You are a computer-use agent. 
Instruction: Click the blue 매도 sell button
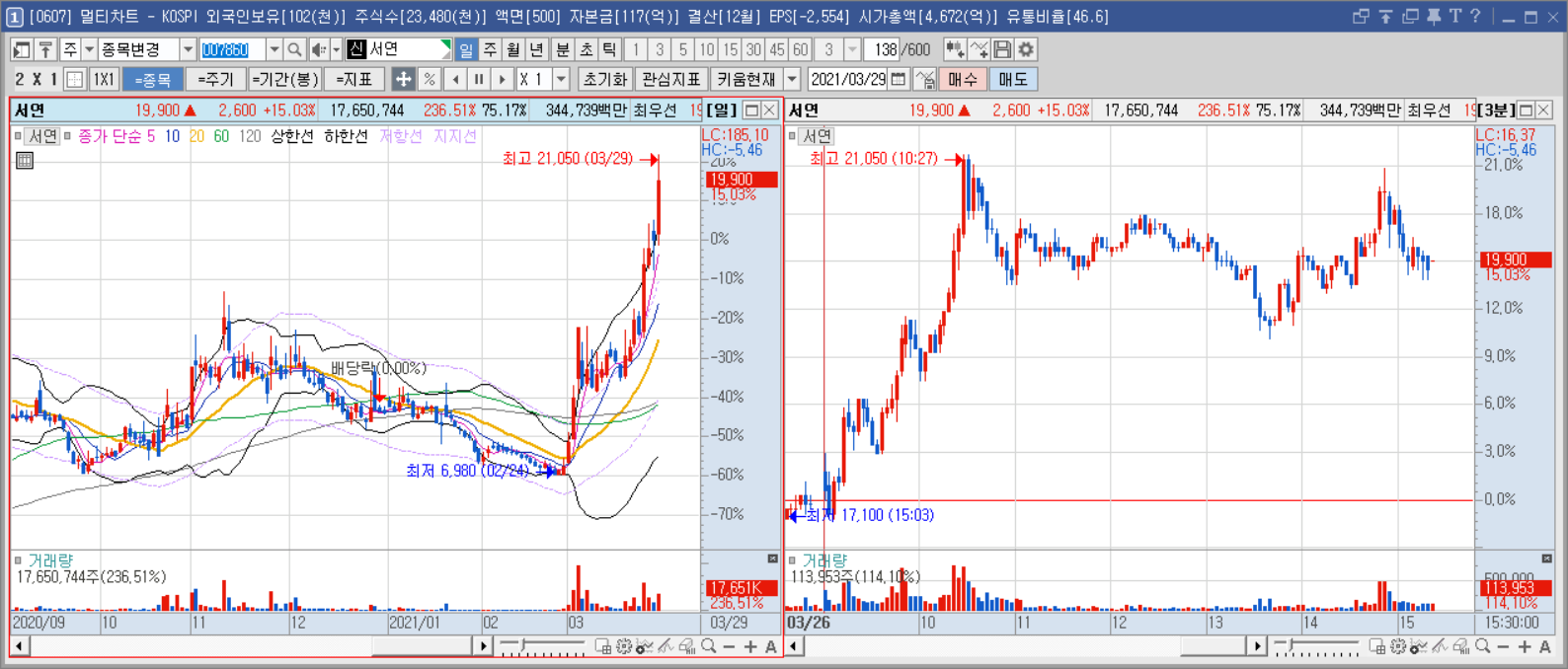click(x=1013, y=79)
